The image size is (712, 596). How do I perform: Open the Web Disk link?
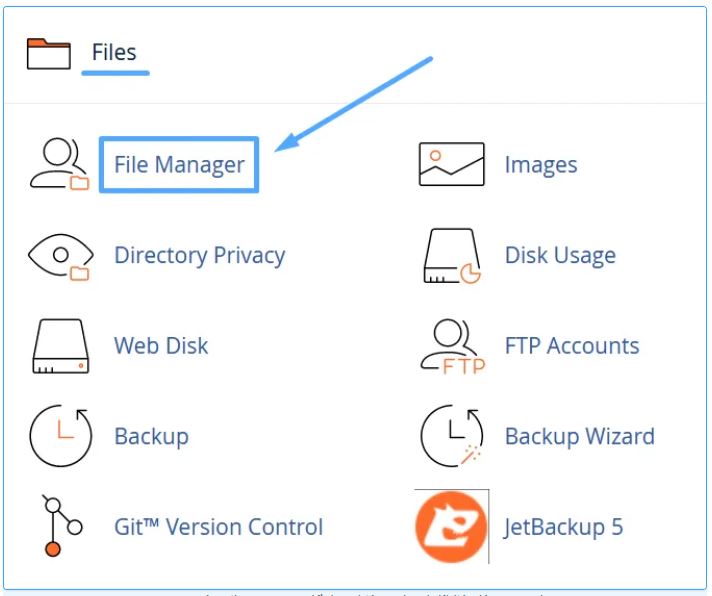(161, 346)
